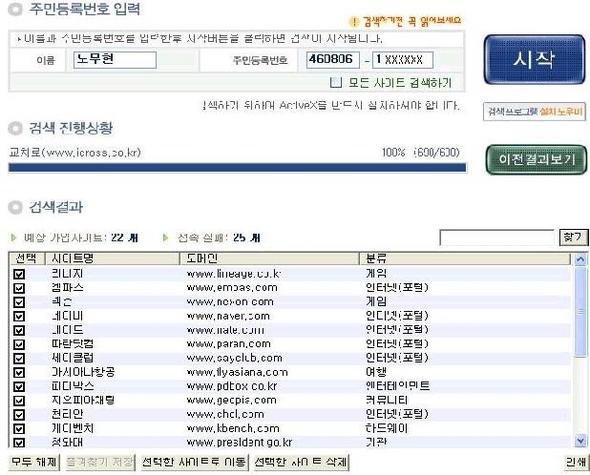This screenshot has width=590, height=475.
Task: Uncheck the 파란닷컴 row checkbox
Action: point(19,344)
